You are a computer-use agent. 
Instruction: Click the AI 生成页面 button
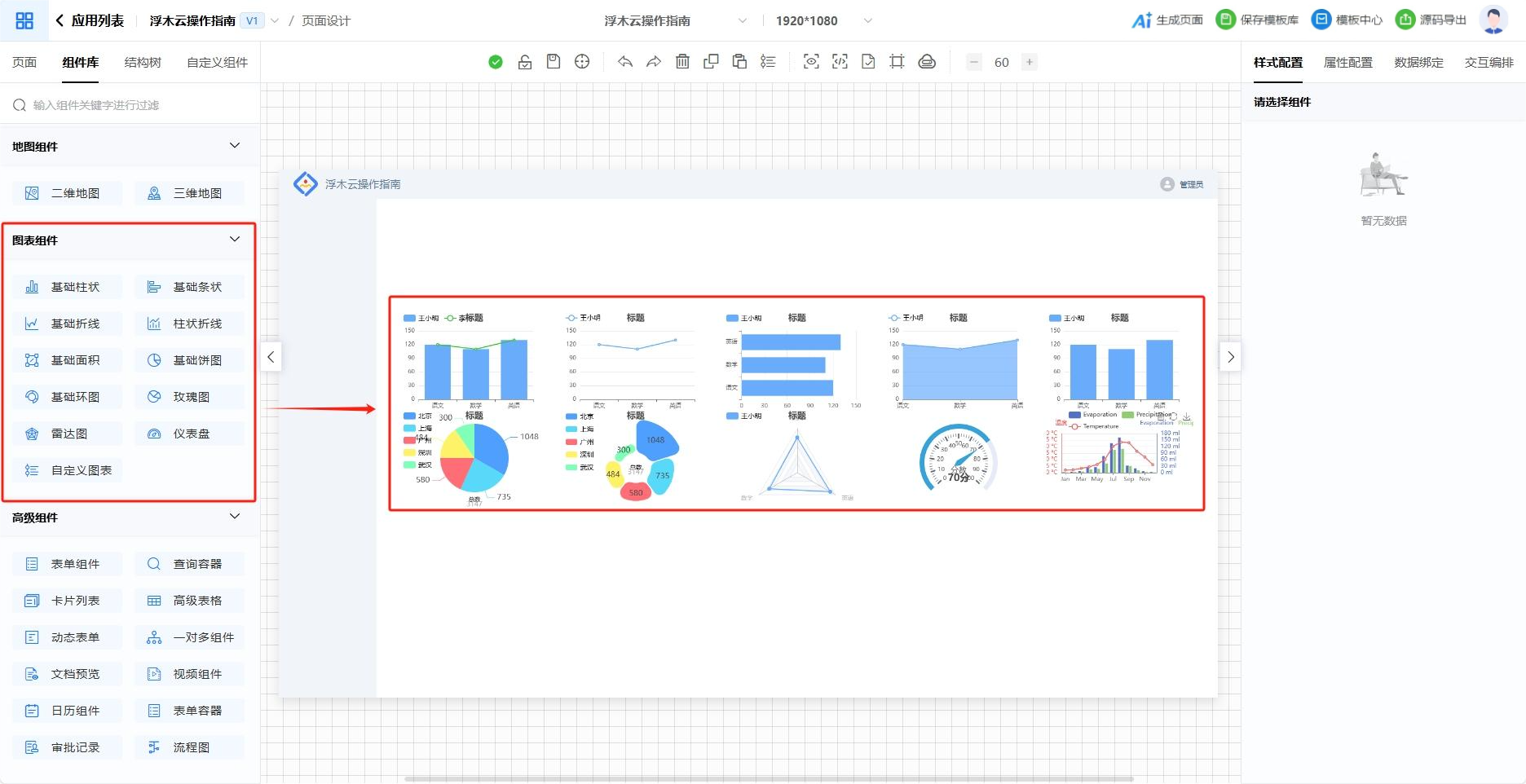tap(1167, 20)
